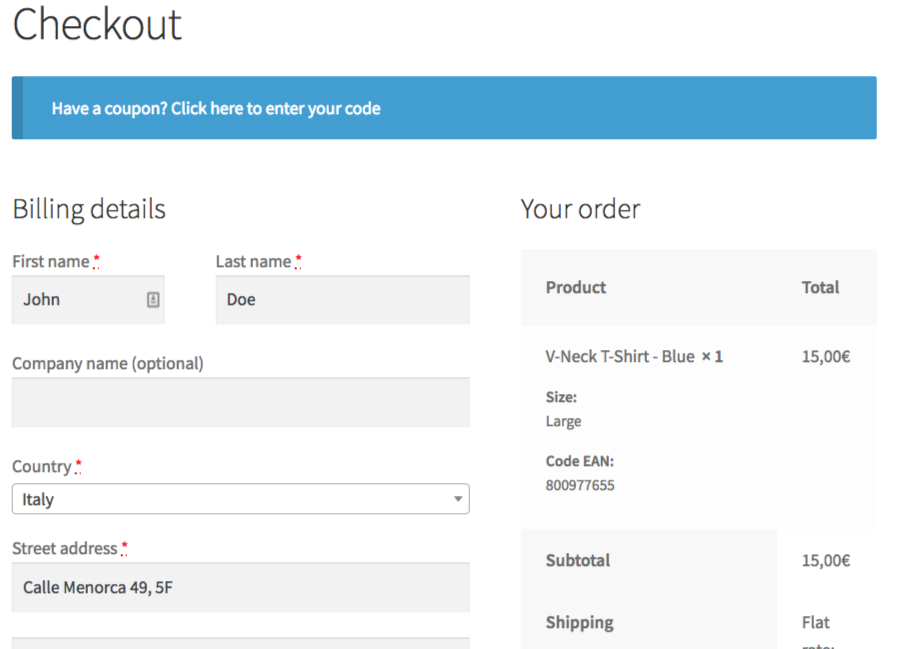Click the Checkout page title
This screenshot has height=649, width=902.
[97, 24]
